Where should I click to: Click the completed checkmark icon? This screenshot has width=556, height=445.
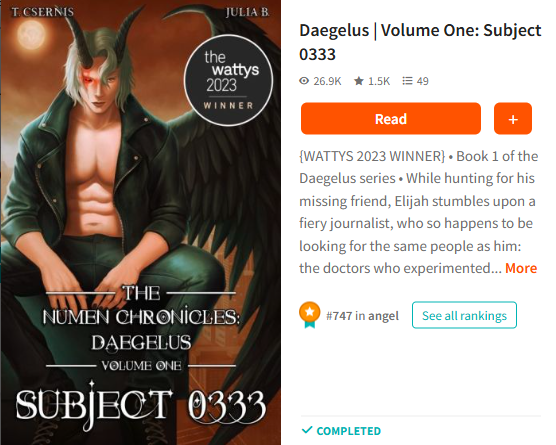tap(307, 430)
